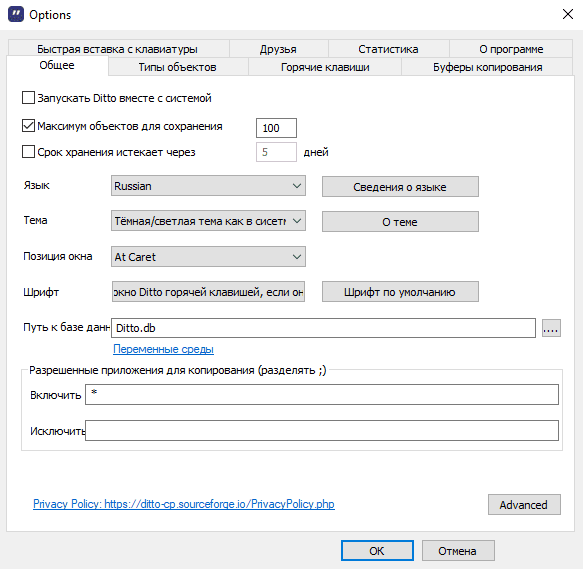Open the Язык dropdown showing Russian

click(x=208, y=186)
